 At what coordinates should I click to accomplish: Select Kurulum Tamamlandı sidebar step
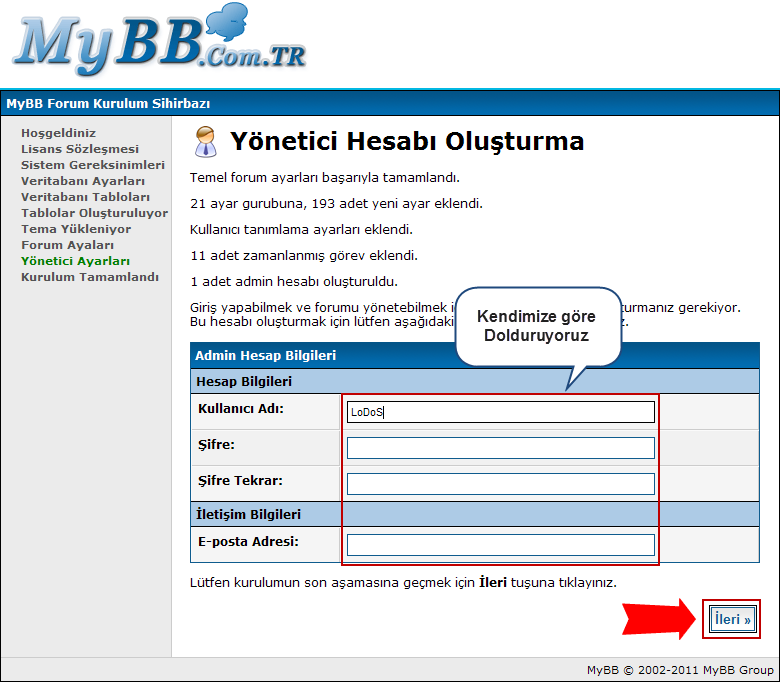point(90,277)
